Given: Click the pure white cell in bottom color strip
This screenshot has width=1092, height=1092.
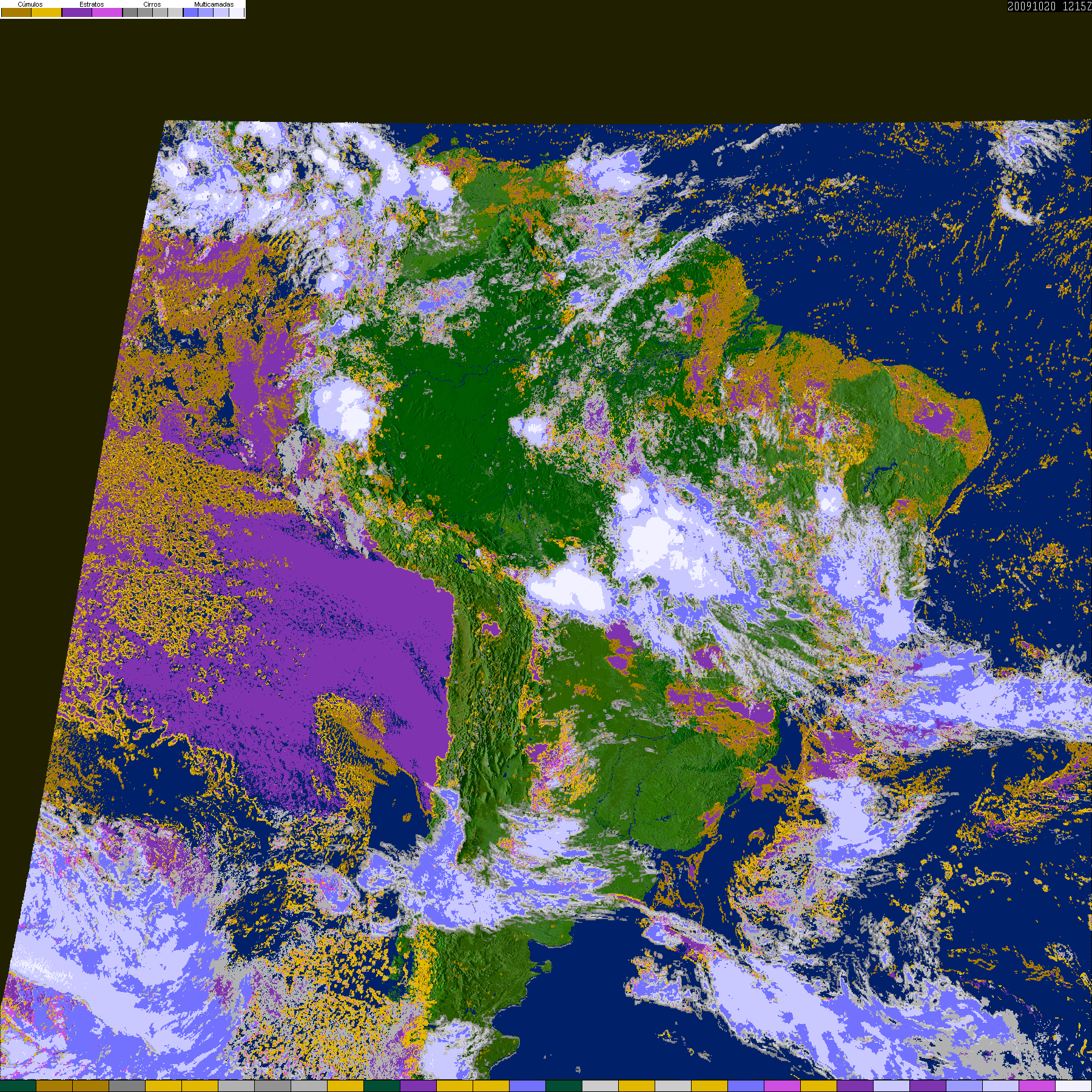Looking at the screenshot, I should click(x=1074, y=1086).
